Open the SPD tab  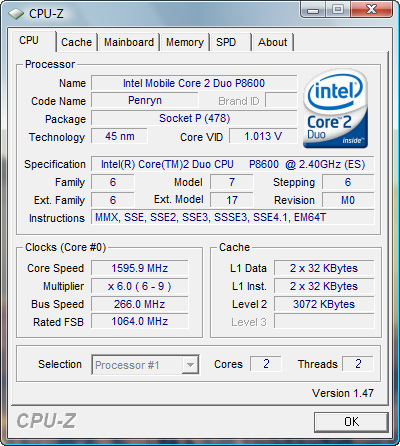point(230,42)
